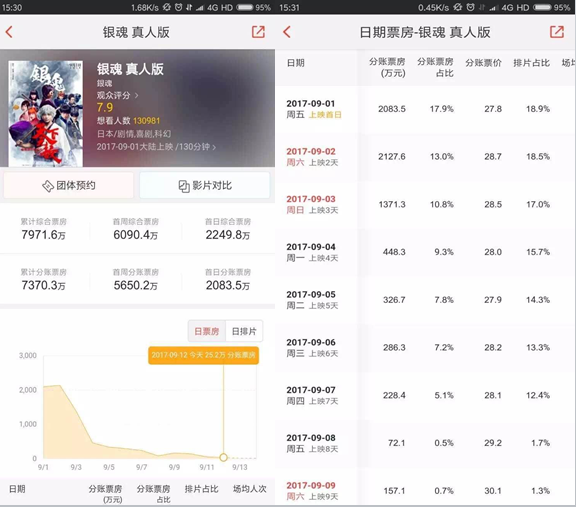Tap the 18.9% screening share cell

click(538, 109)
